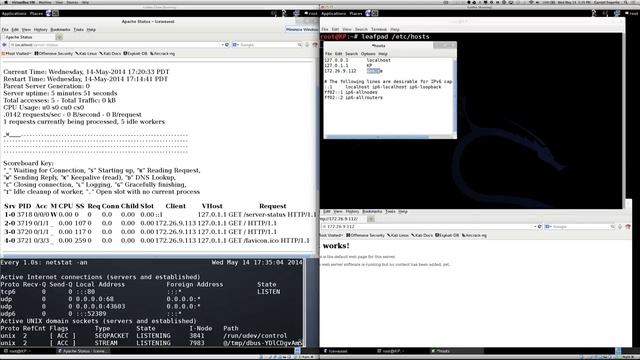This screenshot has width=640, height=360.
Task: Open Bookmarks menu in Apache Status browser
Action: pos(60,29)
